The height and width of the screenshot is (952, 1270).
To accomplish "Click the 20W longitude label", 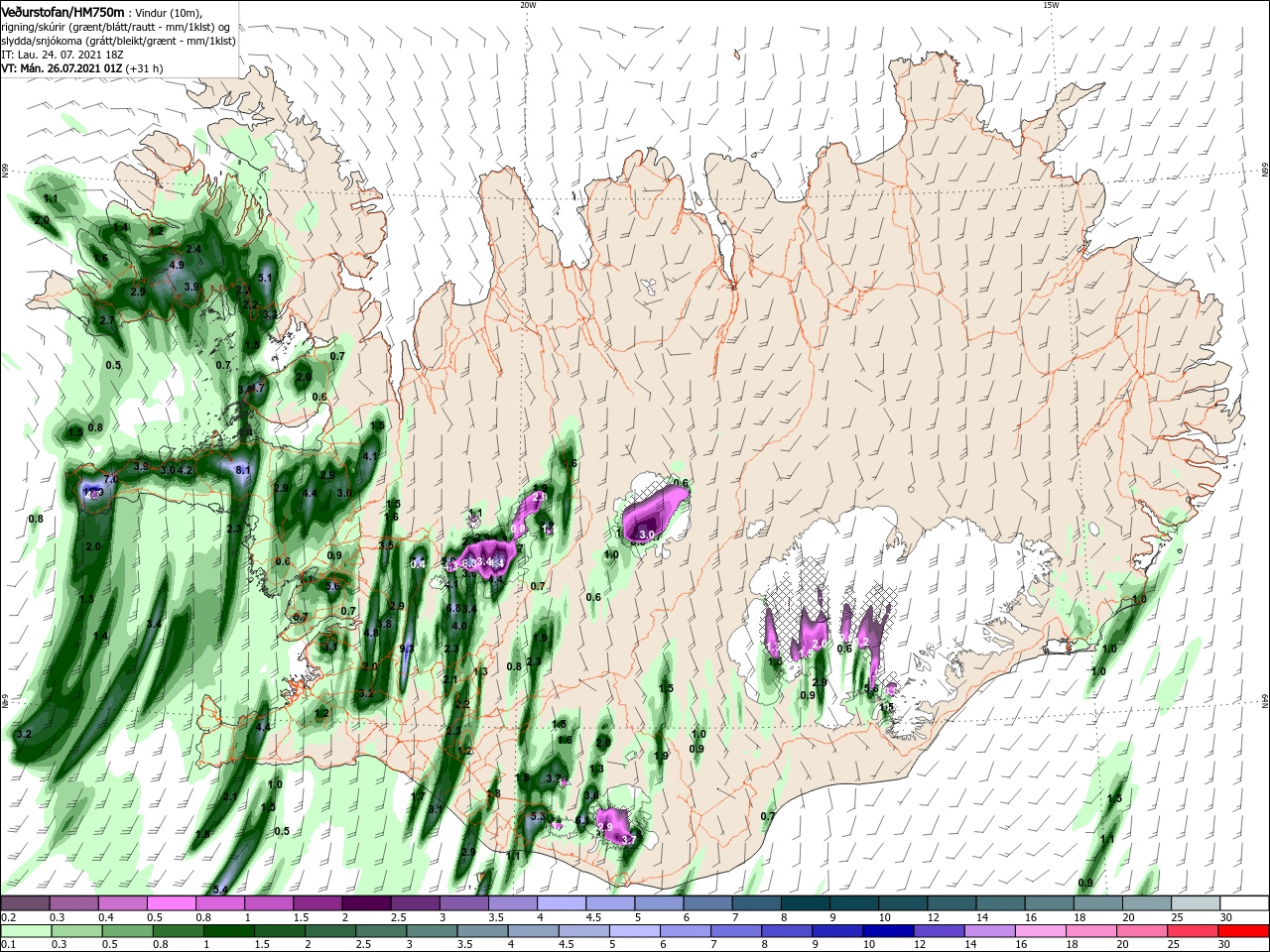I will [x=528, y=5].
